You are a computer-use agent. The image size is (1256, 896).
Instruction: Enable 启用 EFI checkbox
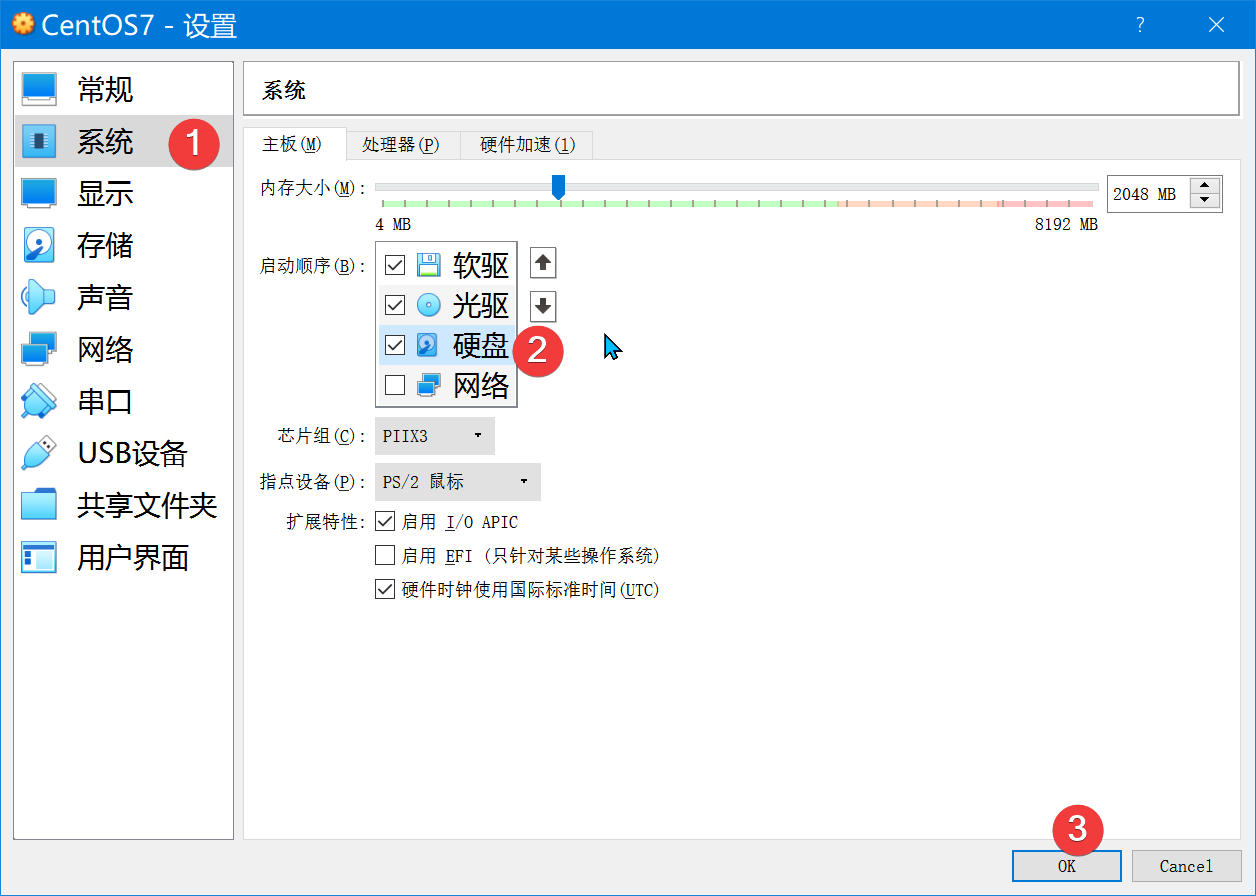tap(385, 556)
